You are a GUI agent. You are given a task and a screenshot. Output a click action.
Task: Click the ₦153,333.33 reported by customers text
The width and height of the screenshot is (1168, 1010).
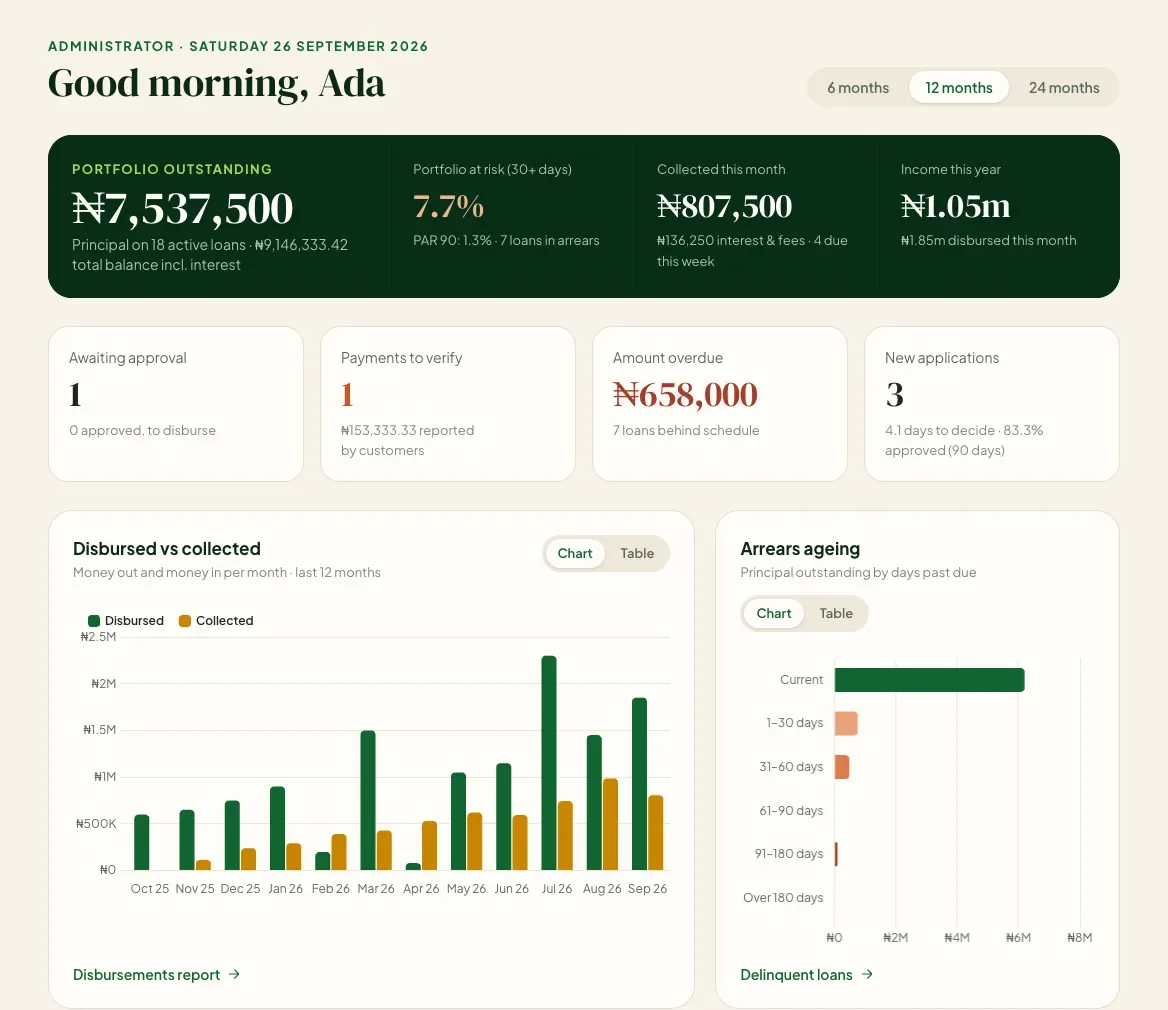click(x=407, y=440)
